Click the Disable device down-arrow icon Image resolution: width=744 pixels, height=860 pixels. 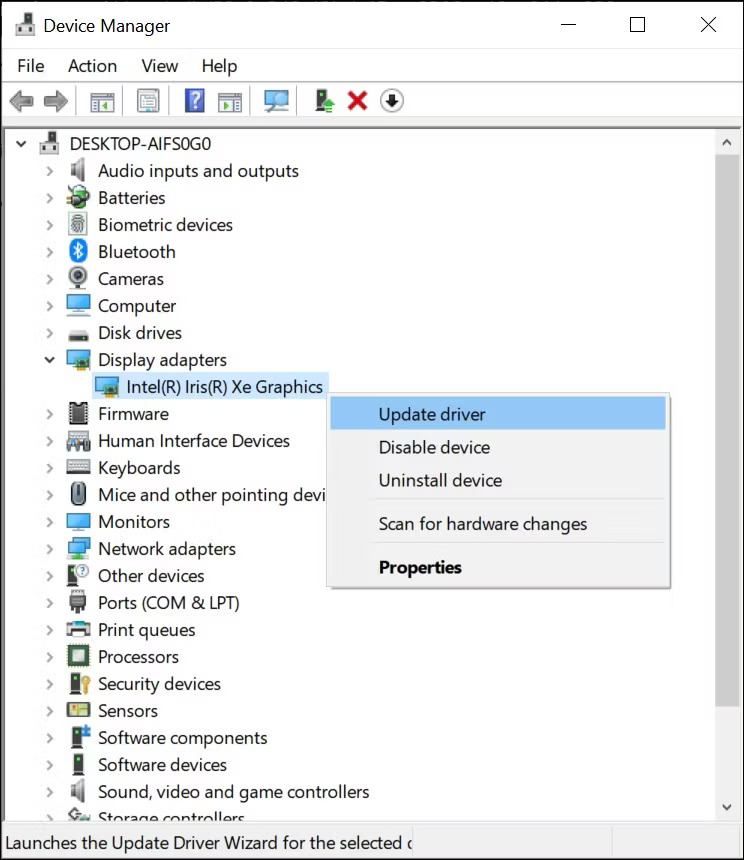(391, 100)
